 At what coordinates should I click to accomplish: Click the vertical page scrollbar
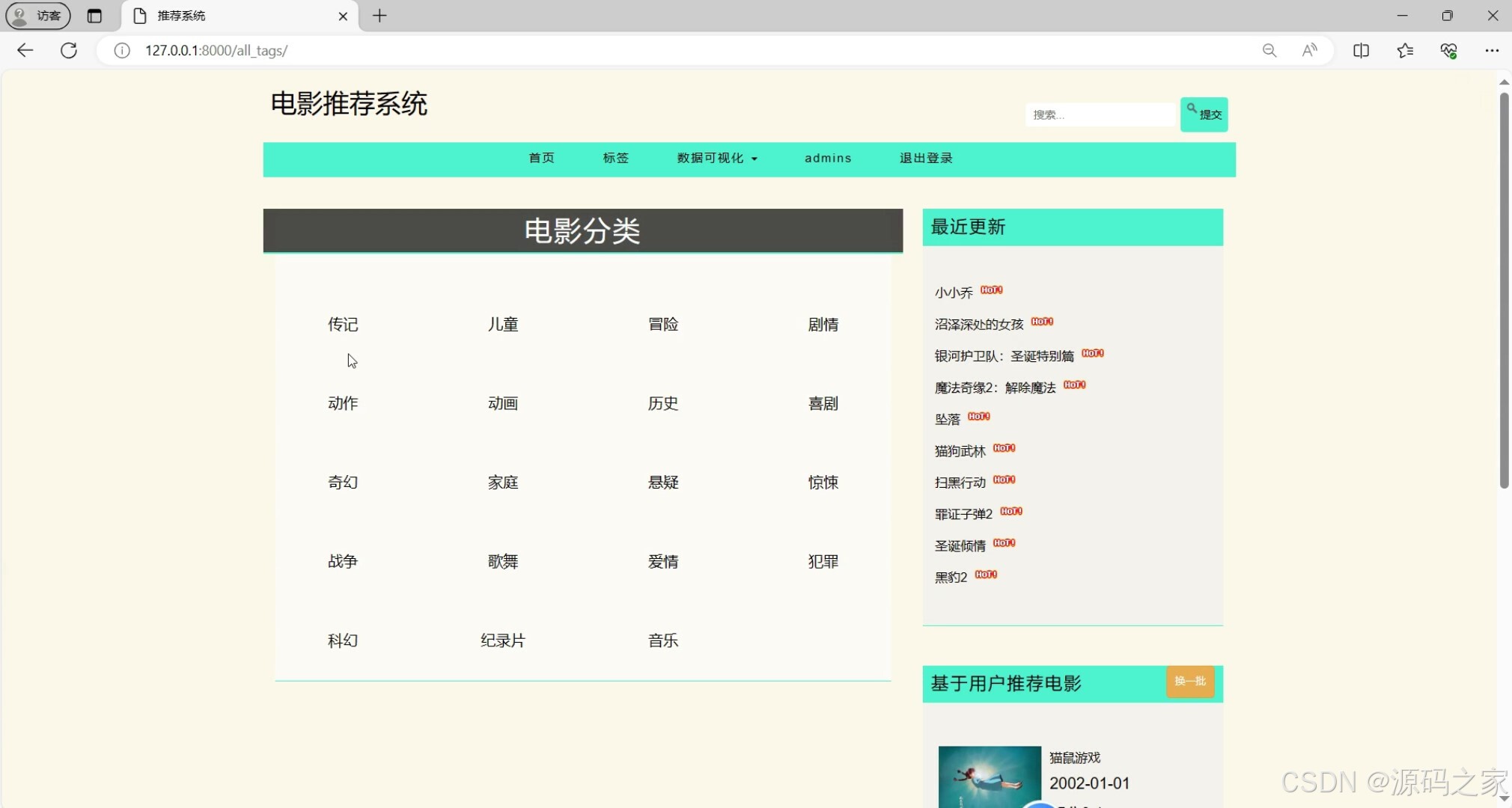[x=1504, y=292]
